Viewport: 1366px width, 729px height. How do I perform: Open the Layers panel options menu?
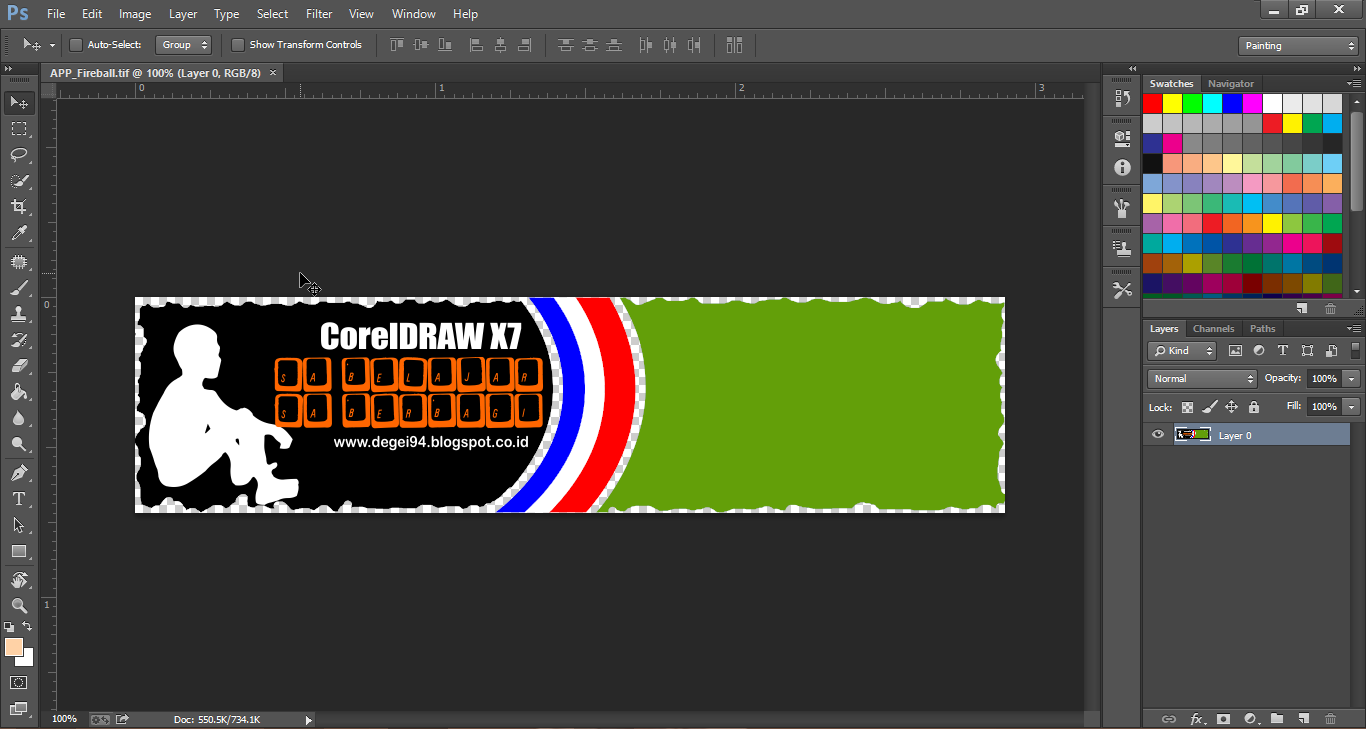click(1354, 328)
